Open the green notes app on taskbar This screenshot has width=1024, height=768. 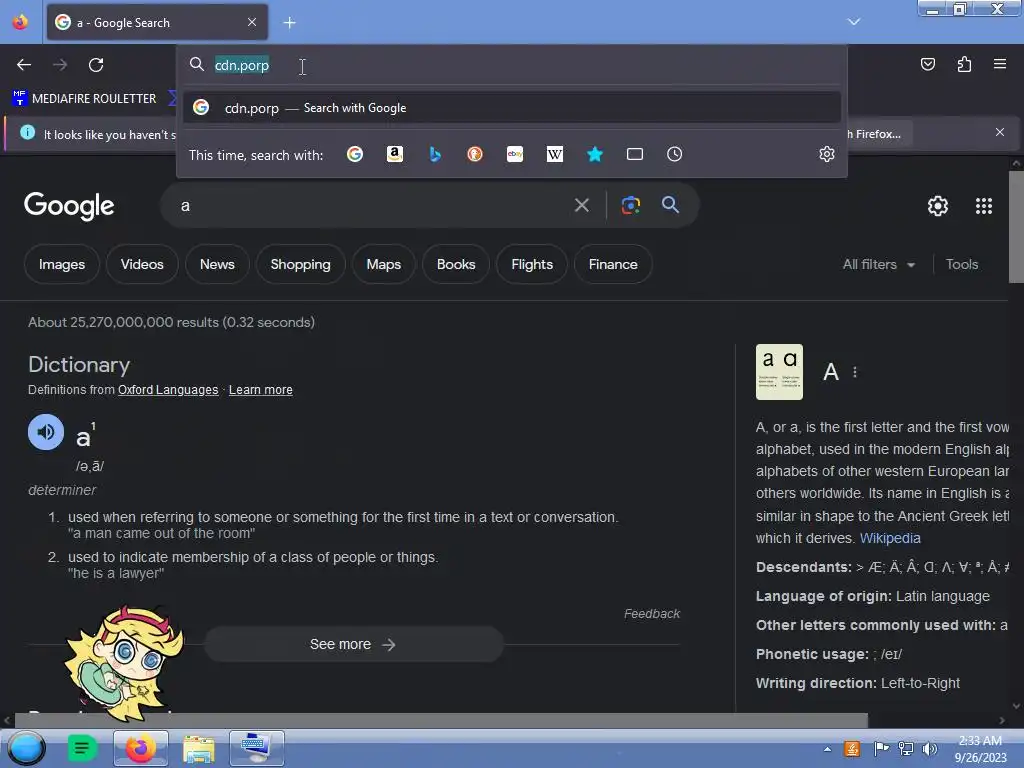point(82,748)
